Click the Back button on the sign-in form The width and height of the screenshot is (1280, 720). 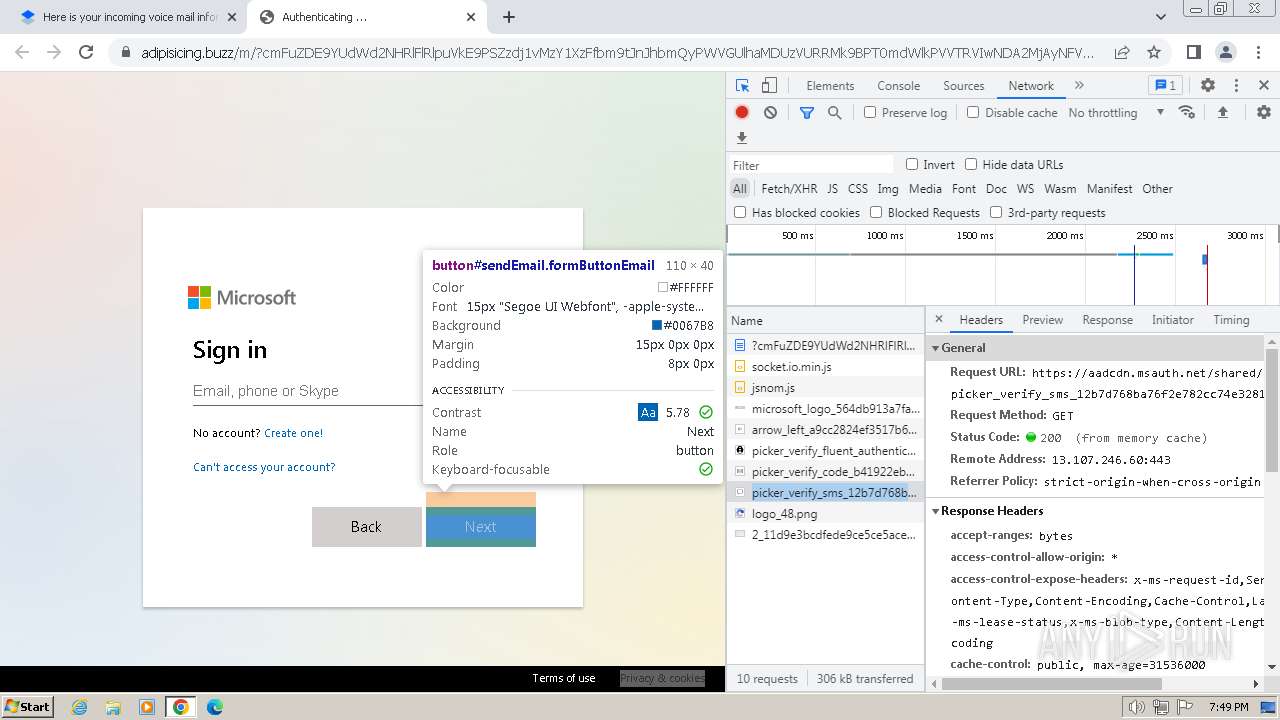(x=366, y=527)
